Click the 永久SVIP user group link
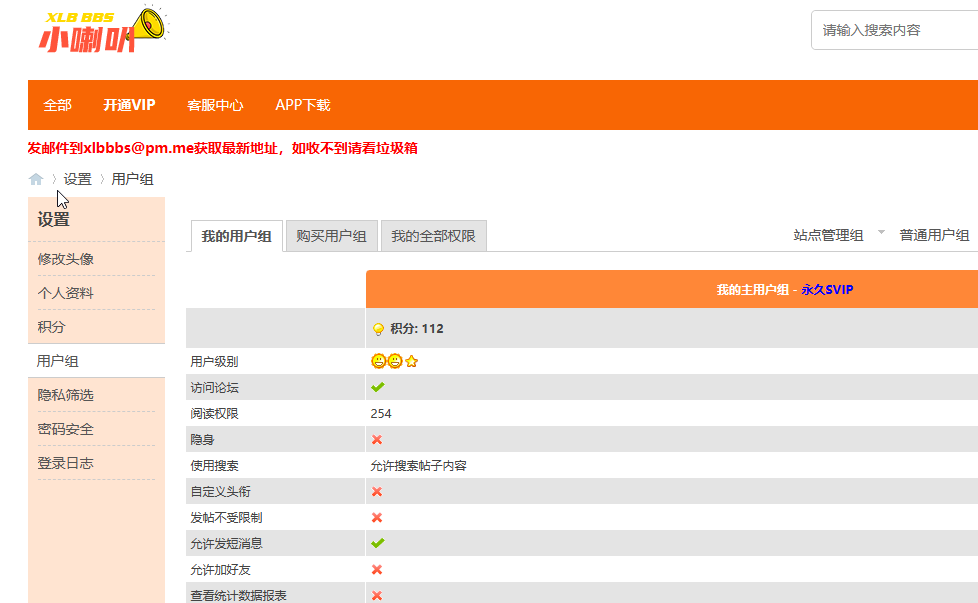The image size is (978, 603). pos(827,289)
